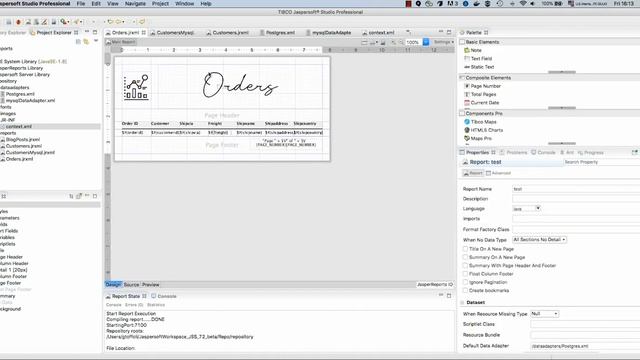640x360 pixels.
Task: Collapse the Composite Elements palette group
Action: [x=462, y=78]
